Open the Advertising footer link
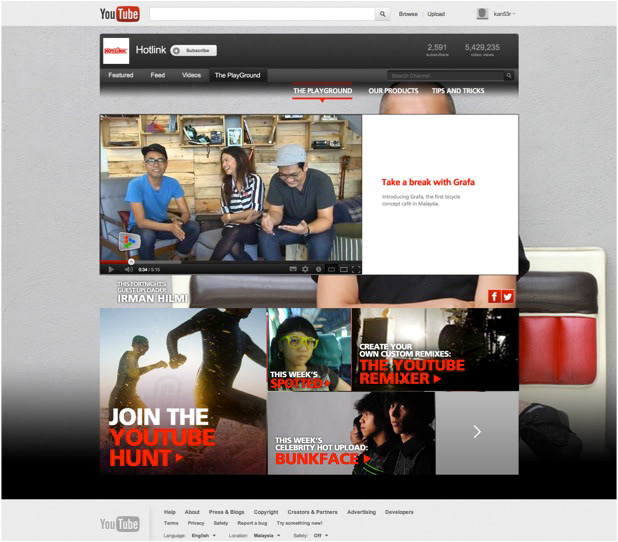The height and width of the screenshot is (542, 618). [361, 512]
